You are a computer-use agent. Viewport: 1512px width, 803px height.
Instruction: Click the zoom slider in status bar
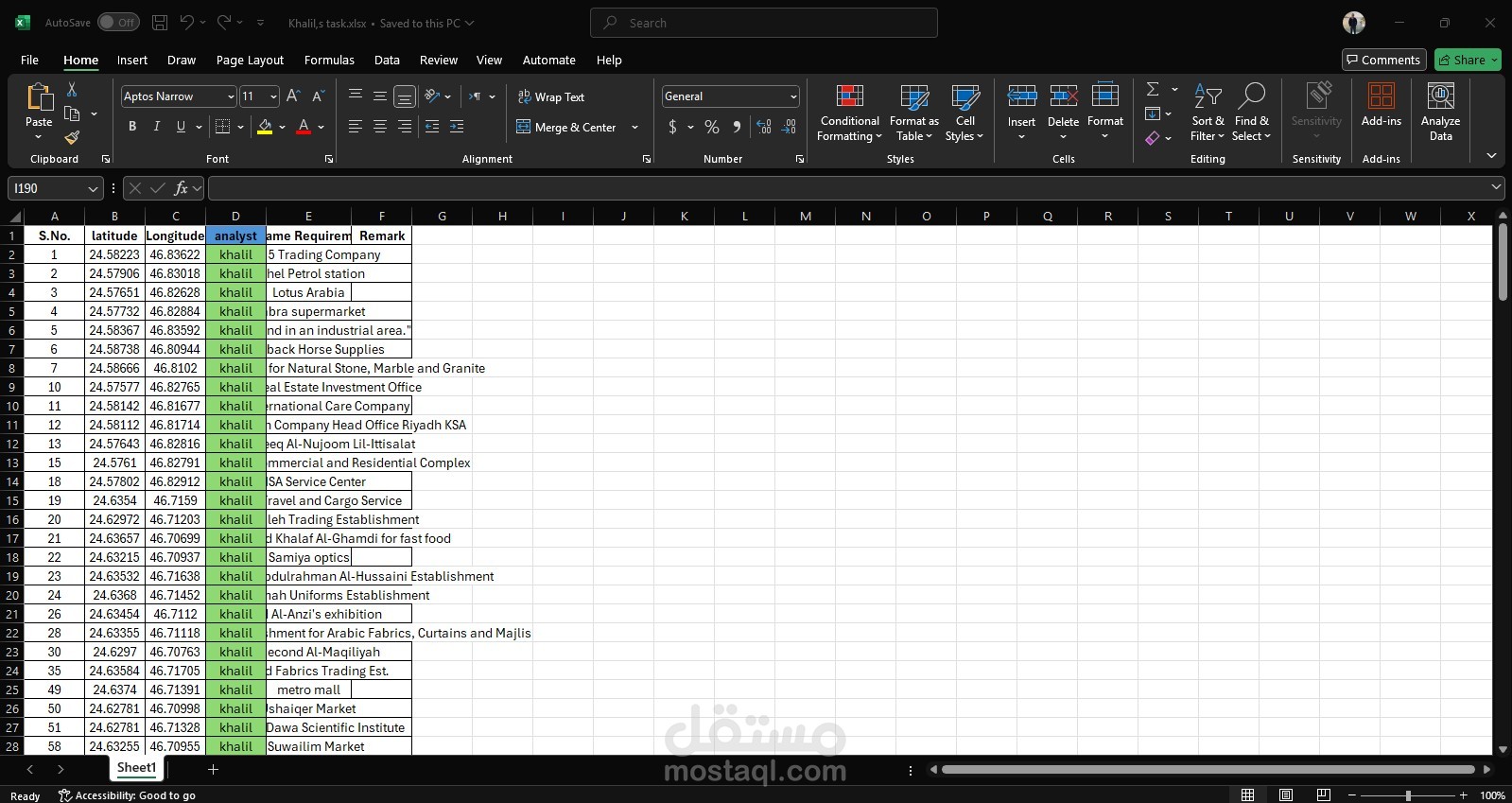[x=1408, y=794]
